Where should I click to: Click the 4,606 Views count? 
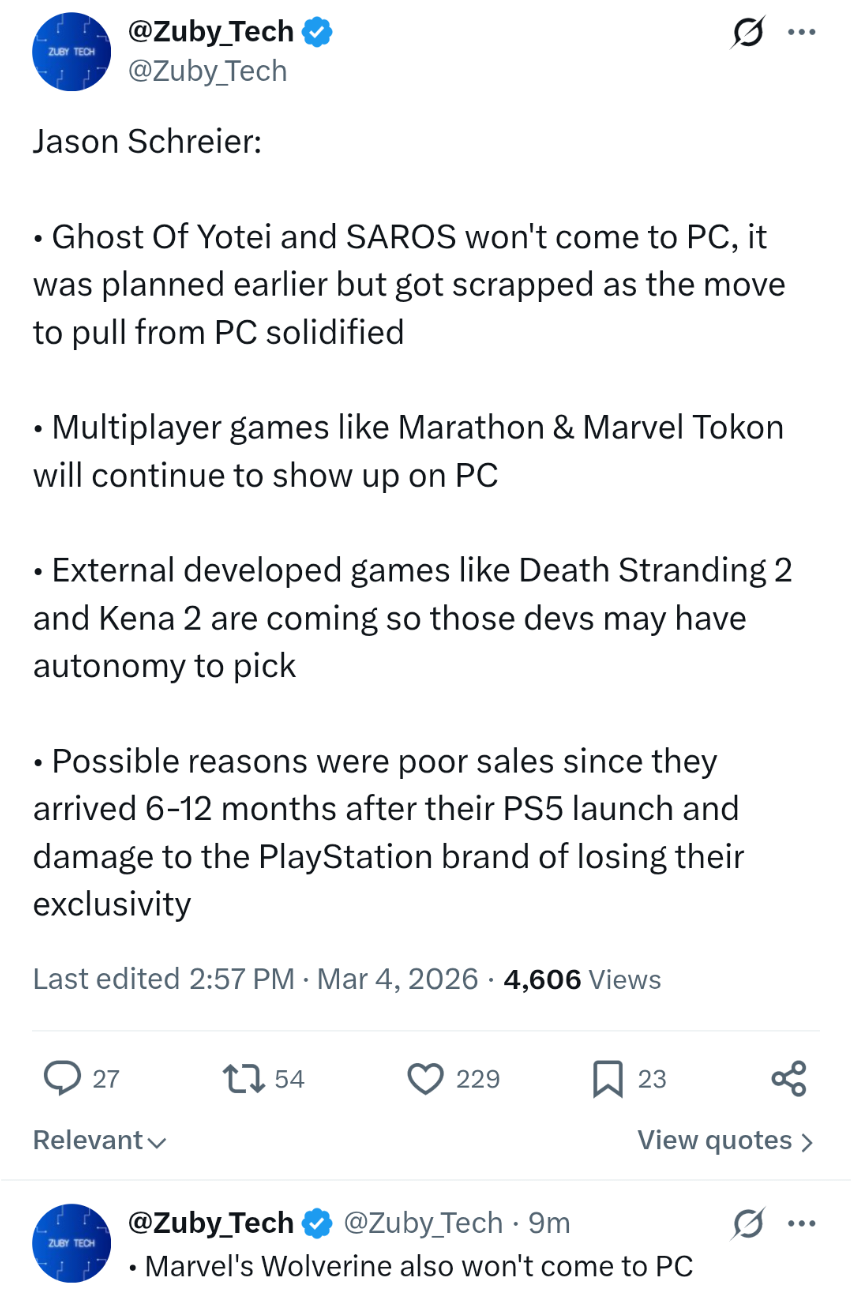pos(582,979)
